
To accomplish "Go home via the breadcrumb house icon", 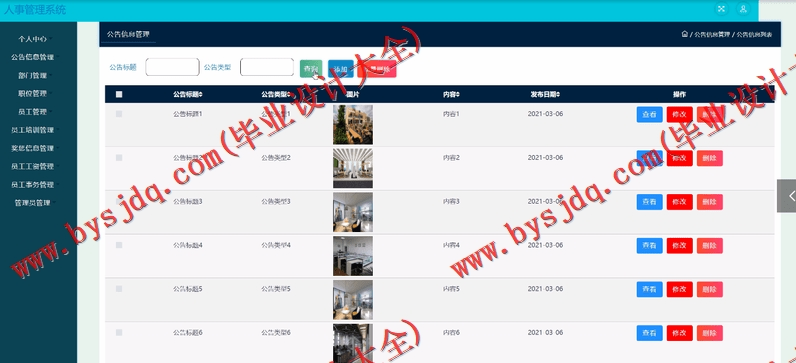I will (x=685, y=34).
